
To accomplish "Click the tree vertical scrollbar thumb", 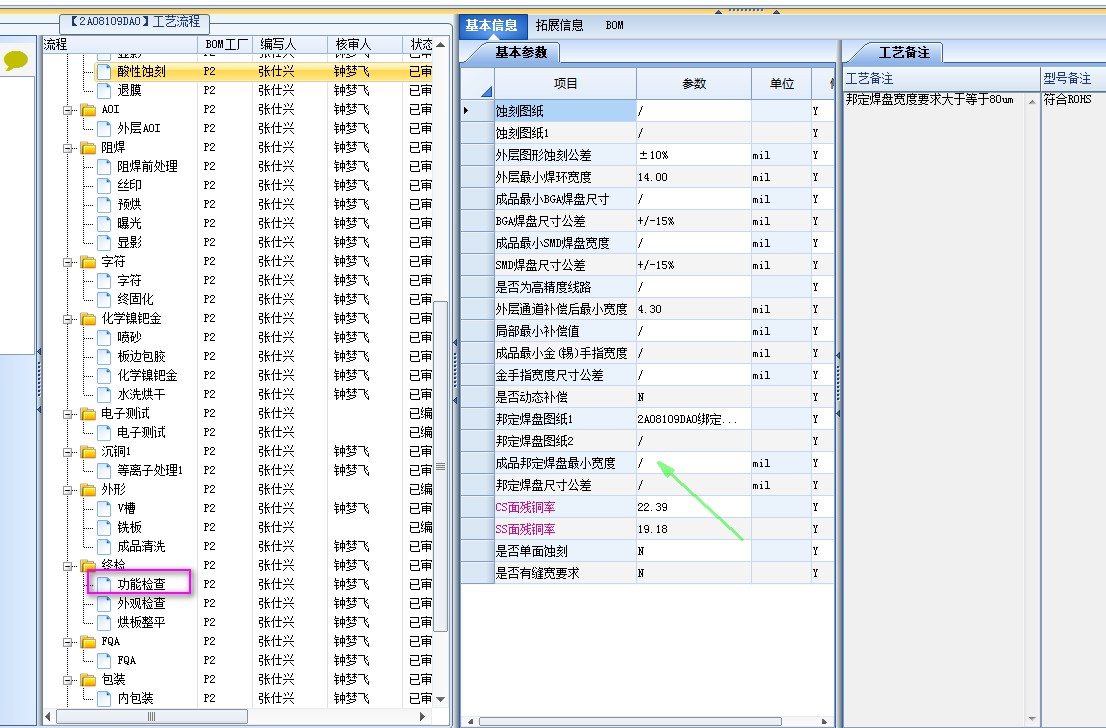I will [441, 466].
